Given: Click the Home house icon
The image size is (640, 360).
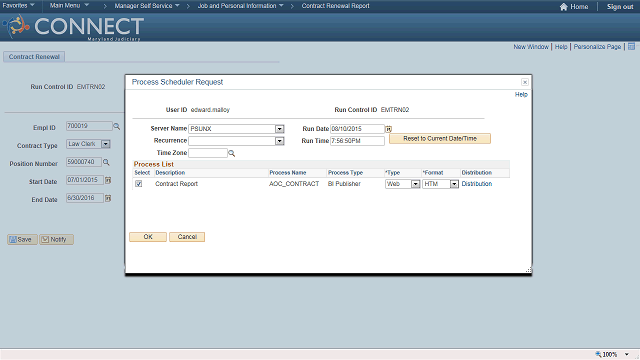Looking at the screenshot, I should tap(564, 7).
